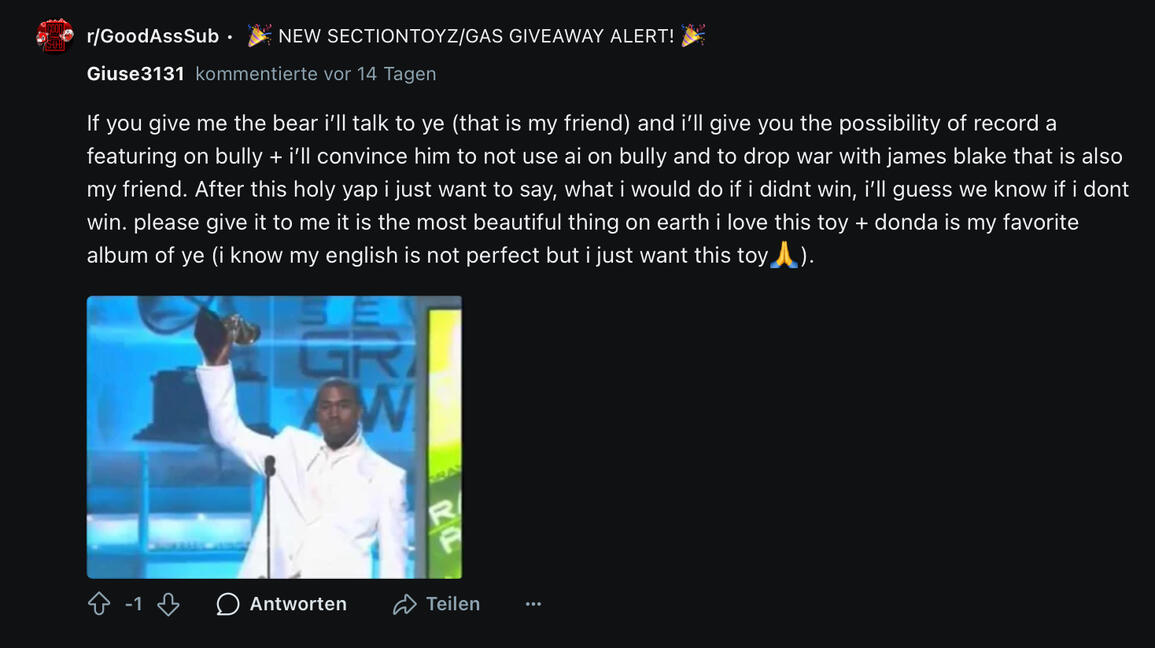The height and width of the screenshot is (648, 1155).
Task: Click the speech bubble reply icon
Action: pyautogui.click(x=228, y=604)
